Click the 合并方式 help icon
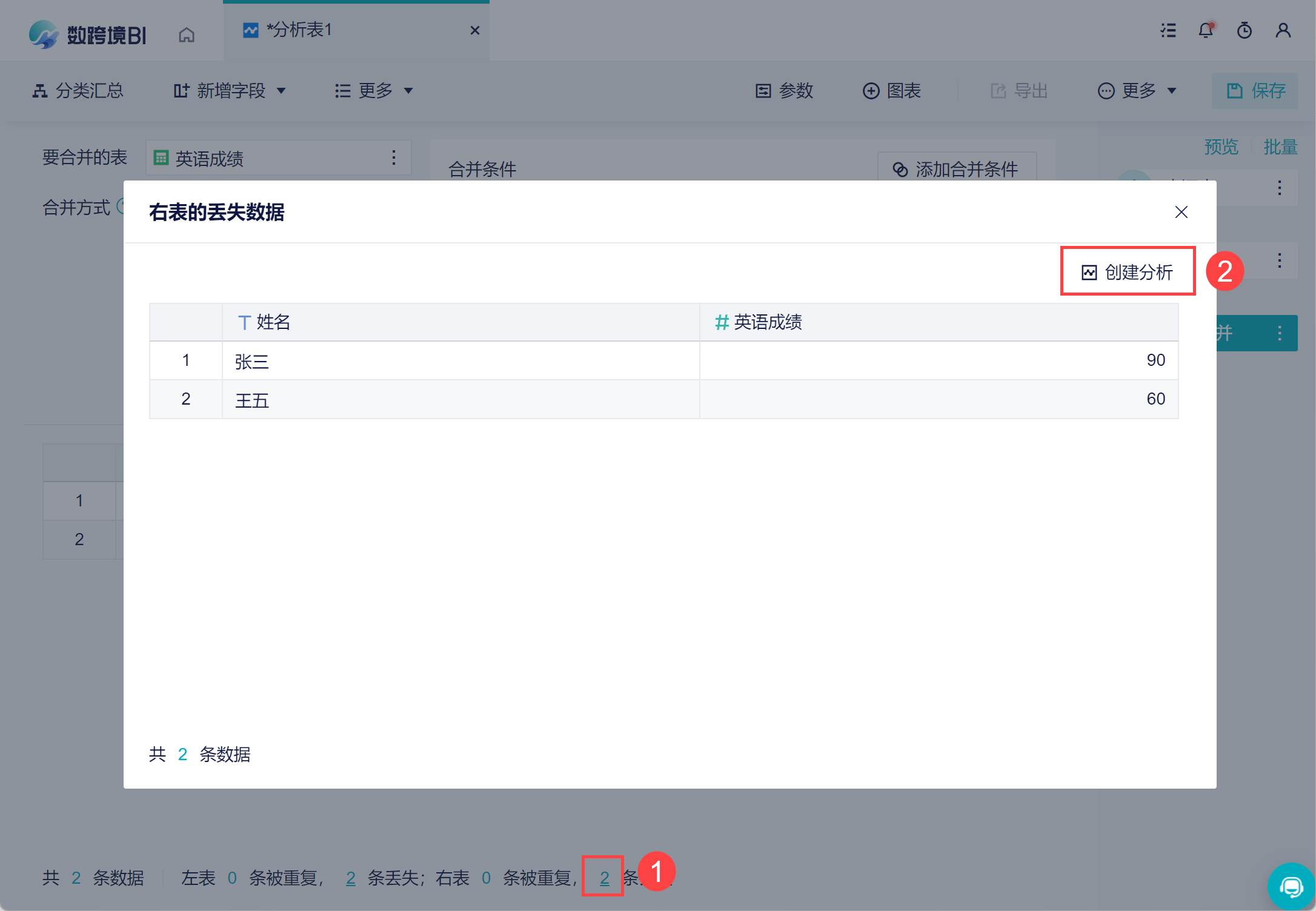The height and width of the screenshot is (911, 1316). click(121, 208)
